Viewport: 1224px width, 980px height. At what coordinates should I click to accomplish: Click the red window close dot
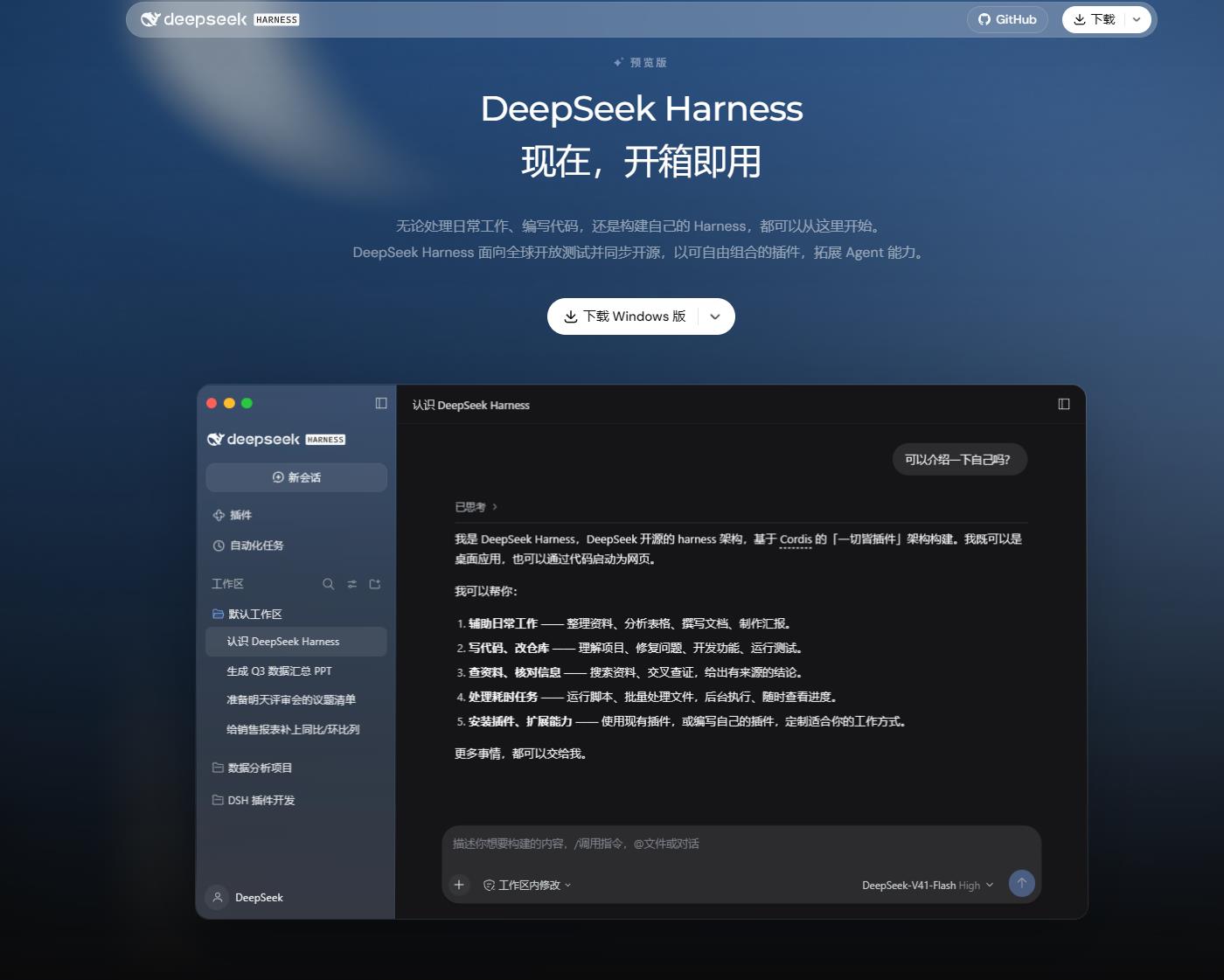tap(212, 403)
